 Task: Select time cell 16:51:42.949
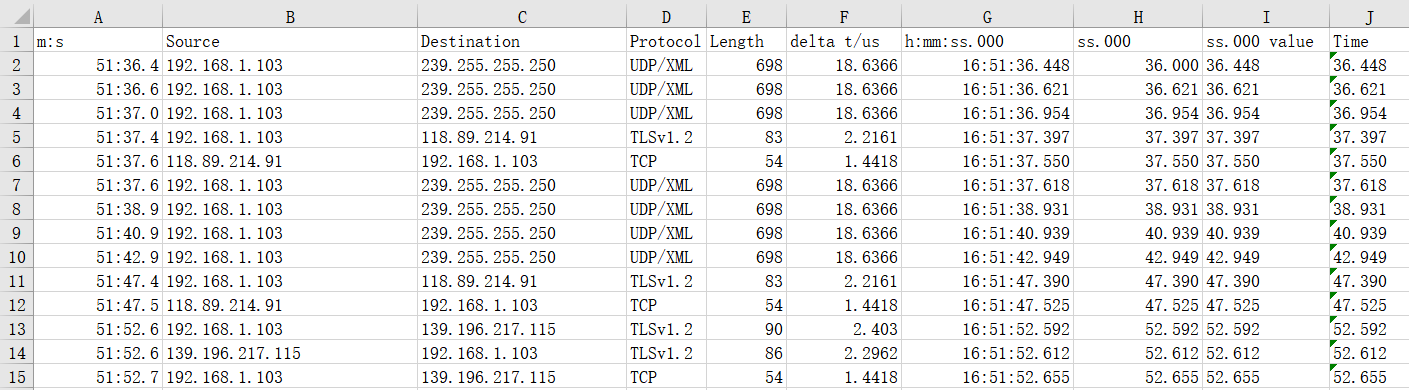pyautogui.click(x=987, y=257)
